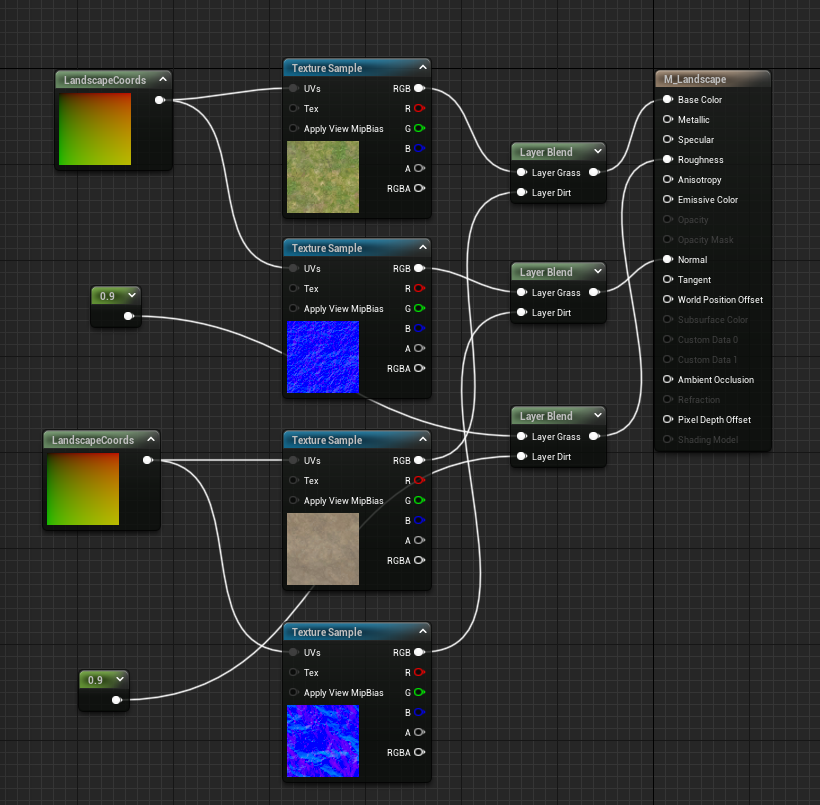This screenshot has height=805, width=820.
Task: Click the Normal input pin on M_Landscape
Action: [x=667, y=260]
